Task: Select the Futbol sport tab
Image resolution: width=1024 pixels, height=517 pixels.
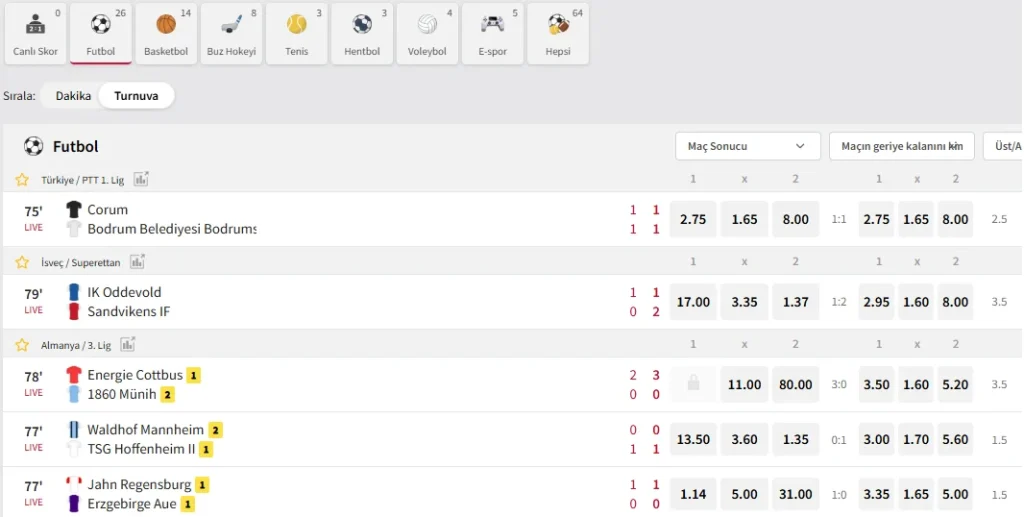Action: (101, 34)
